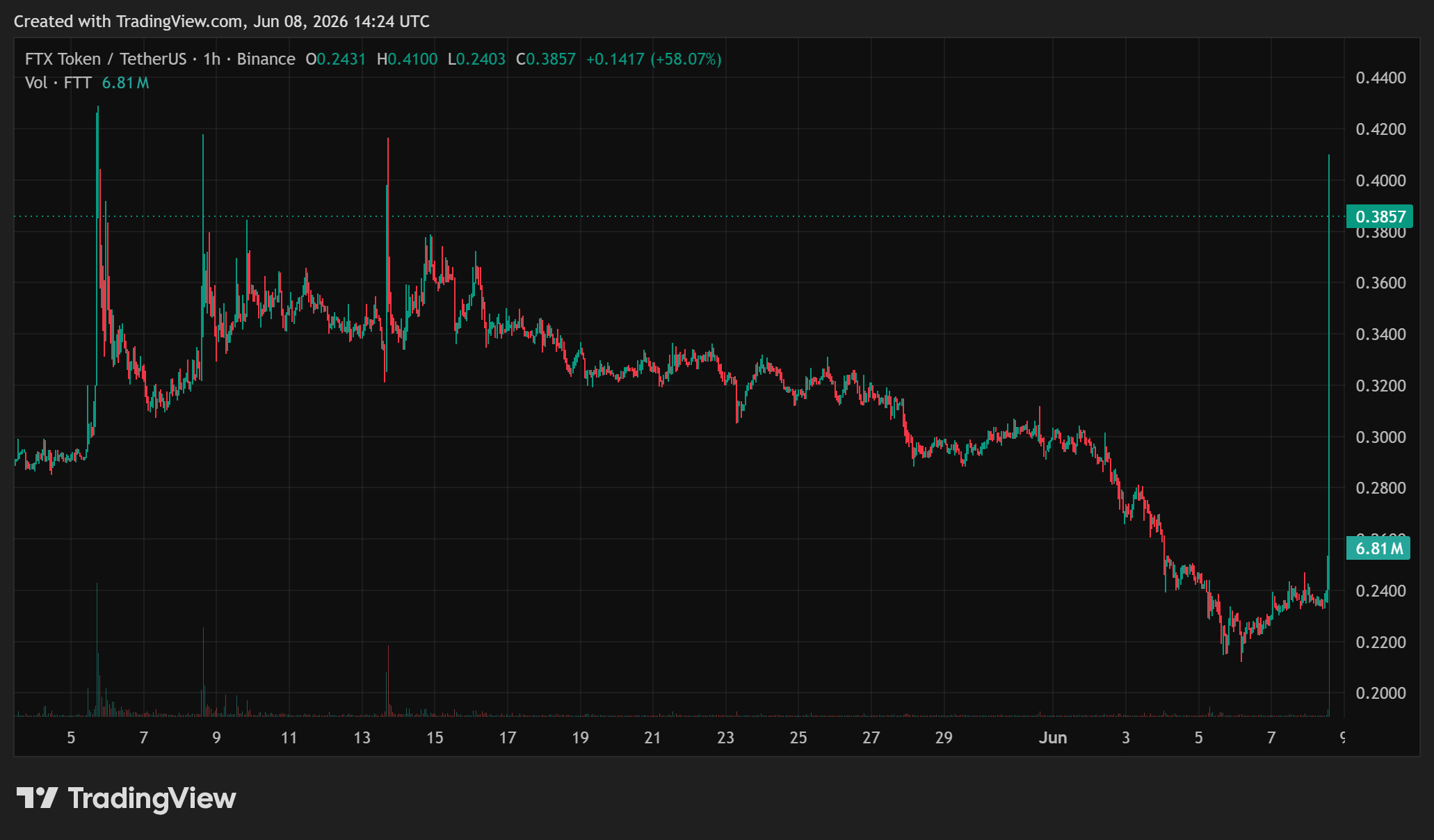Click the 0.2000 price axis label
This screenshot has width=1434, height=840.
pos(1380,693)
